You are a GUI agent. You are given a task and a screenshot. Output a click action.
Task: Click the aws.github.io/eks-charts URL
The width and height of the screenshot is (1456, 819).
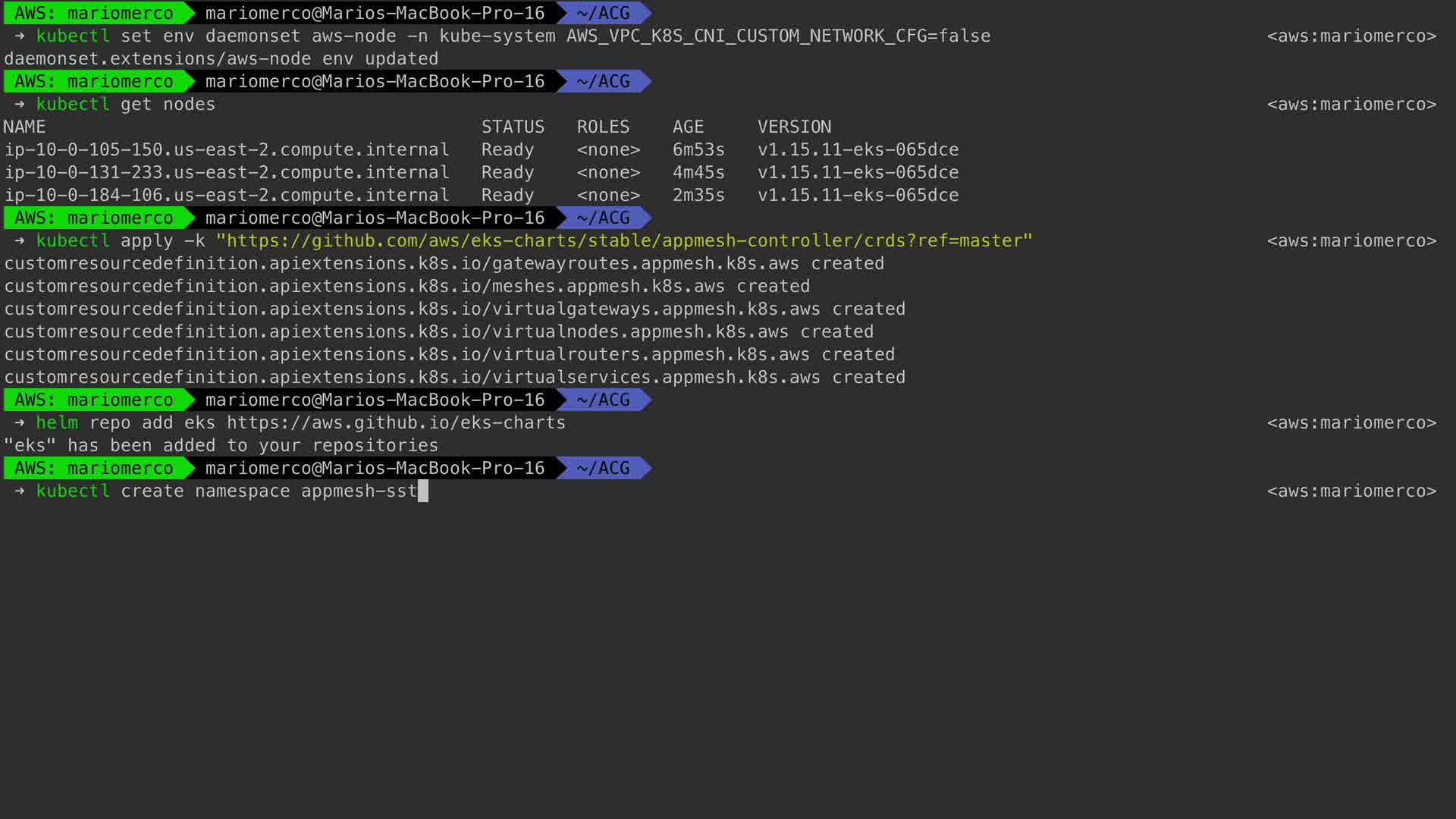point(396,422)
